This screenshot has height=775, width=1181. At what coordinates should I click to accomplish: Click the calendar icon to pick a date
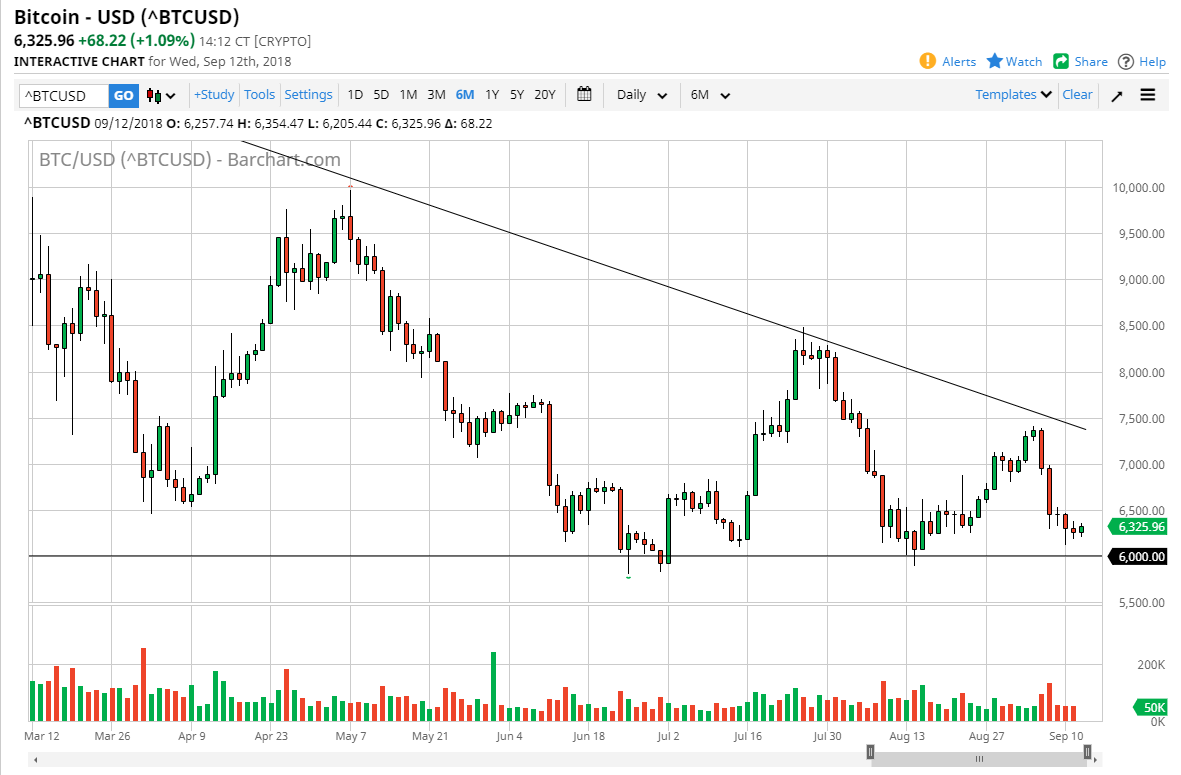click(584, 94)
